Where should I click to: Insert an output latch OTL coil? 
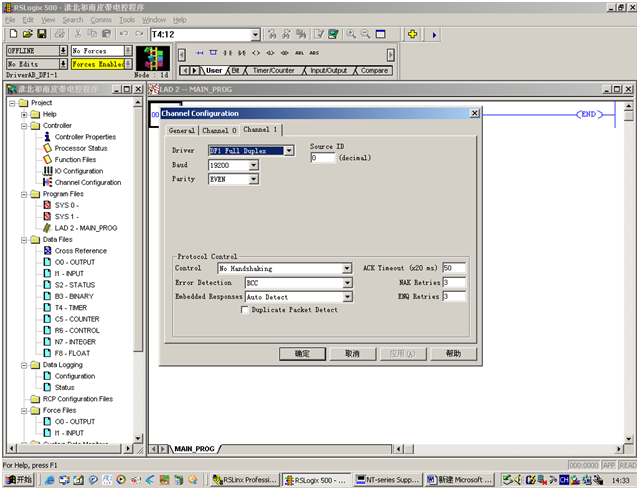[270, 53]
